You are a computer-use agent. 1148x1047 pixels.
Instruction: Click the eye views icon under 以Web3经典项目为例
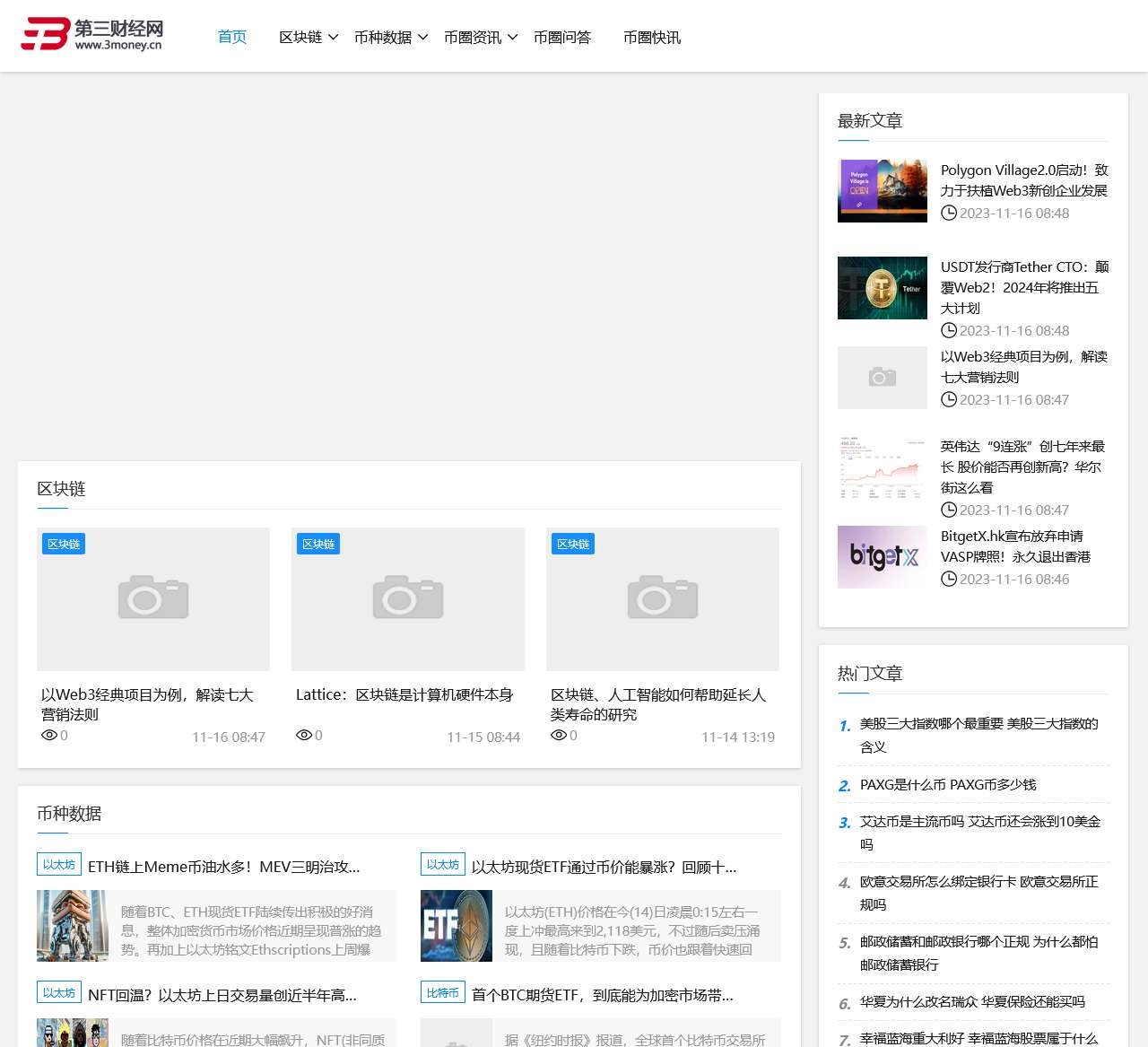49,736
